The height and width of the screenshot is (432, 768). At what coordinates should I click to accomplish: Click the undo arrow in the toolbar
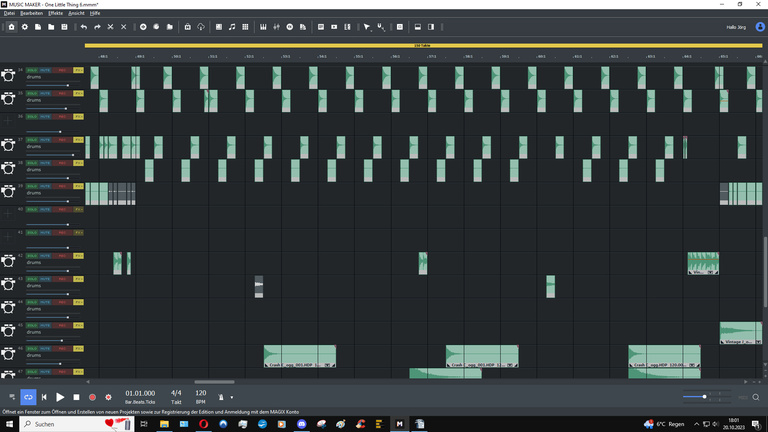click(x=83, y=26)
